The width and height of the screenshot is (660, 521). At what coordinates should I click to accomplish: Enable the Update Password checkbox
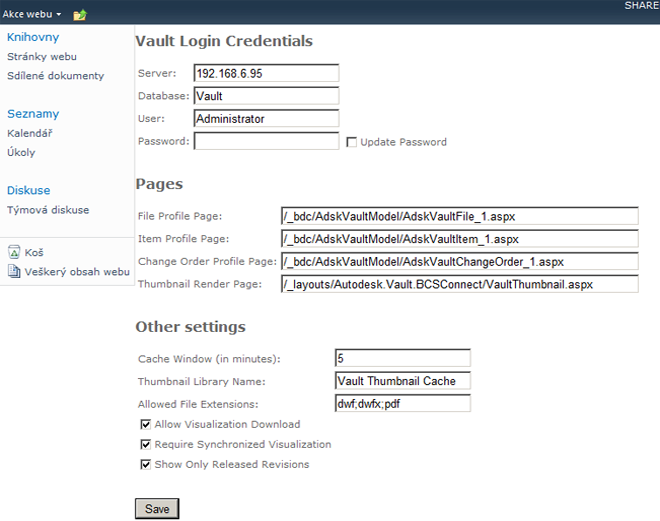(351, 142)
